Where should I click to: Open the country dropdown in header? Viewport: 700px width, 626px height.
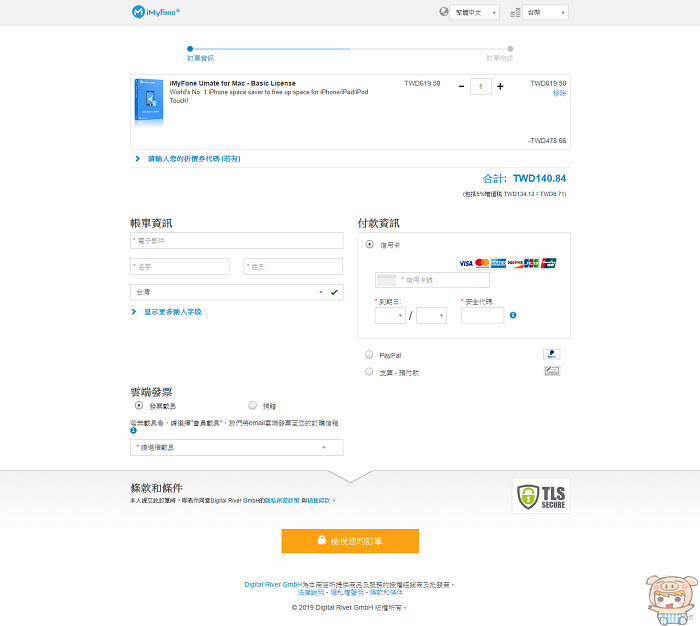546,13
